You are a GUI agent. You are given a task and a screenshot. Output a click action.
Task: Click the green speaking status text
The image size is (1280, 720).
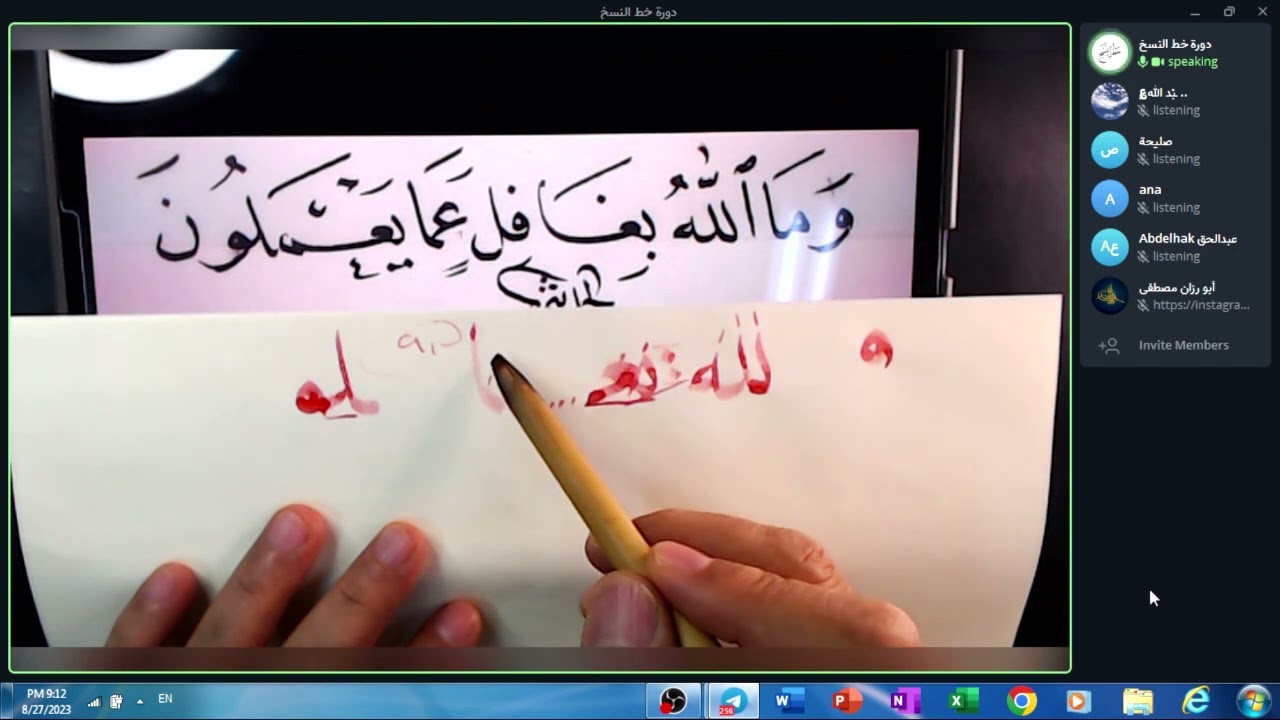1192,62
